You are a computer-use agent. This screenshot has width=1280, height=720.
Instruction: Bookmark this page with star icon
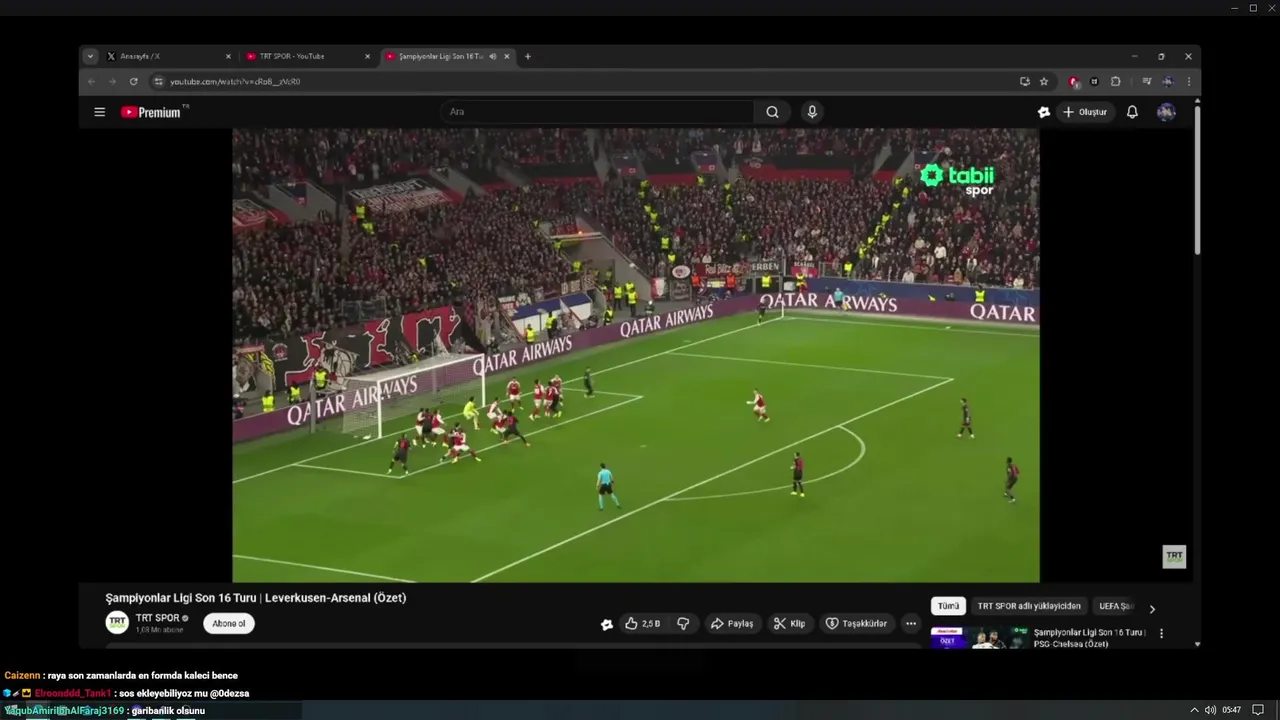click(1044, 82)
